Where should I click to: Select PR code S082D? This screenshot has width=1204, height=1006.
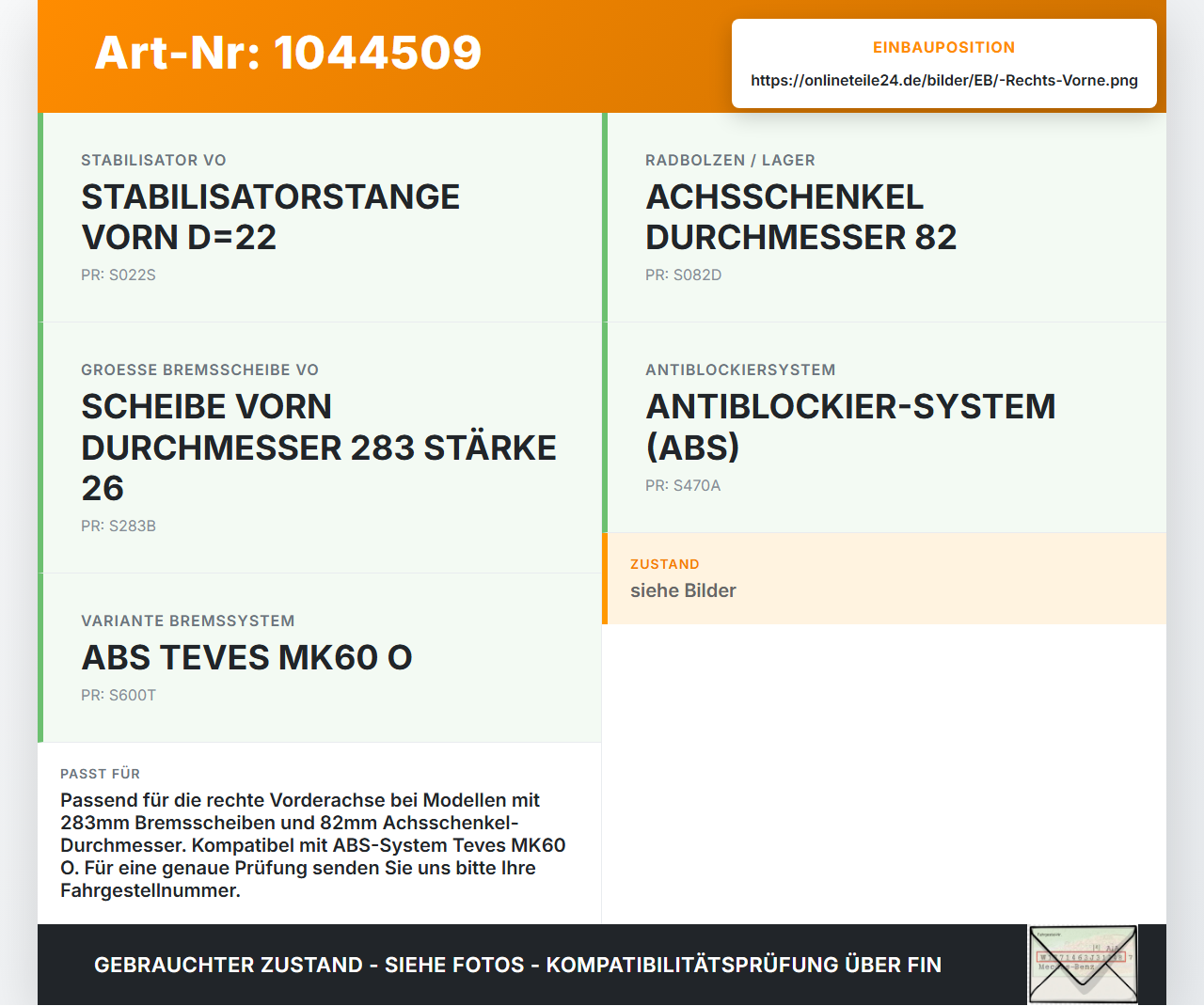tap(683, 275)
